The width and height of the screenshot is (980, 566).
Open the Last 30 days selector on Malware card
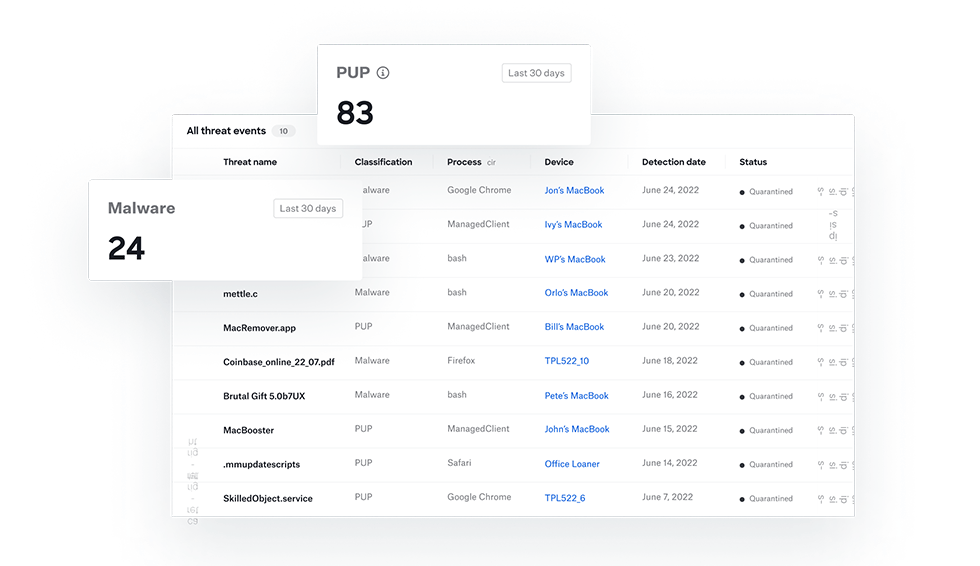(x=308, y=208)
